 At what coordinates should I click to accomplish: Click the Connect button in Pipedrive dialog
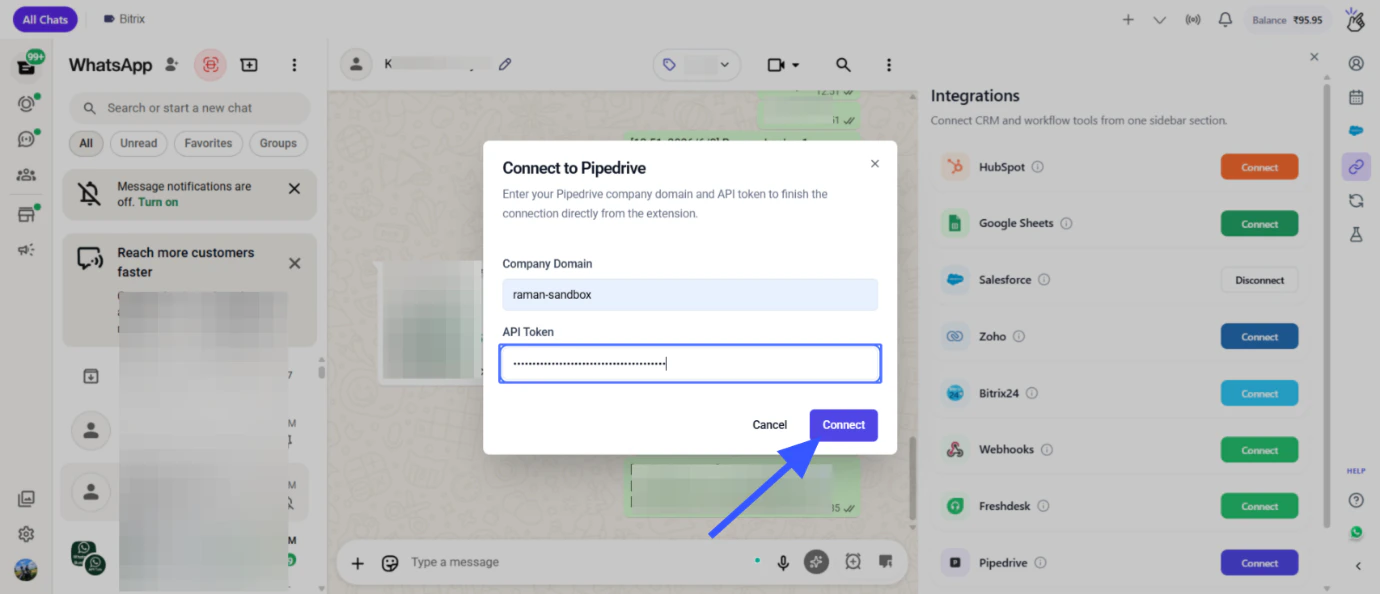click(843, 425)
